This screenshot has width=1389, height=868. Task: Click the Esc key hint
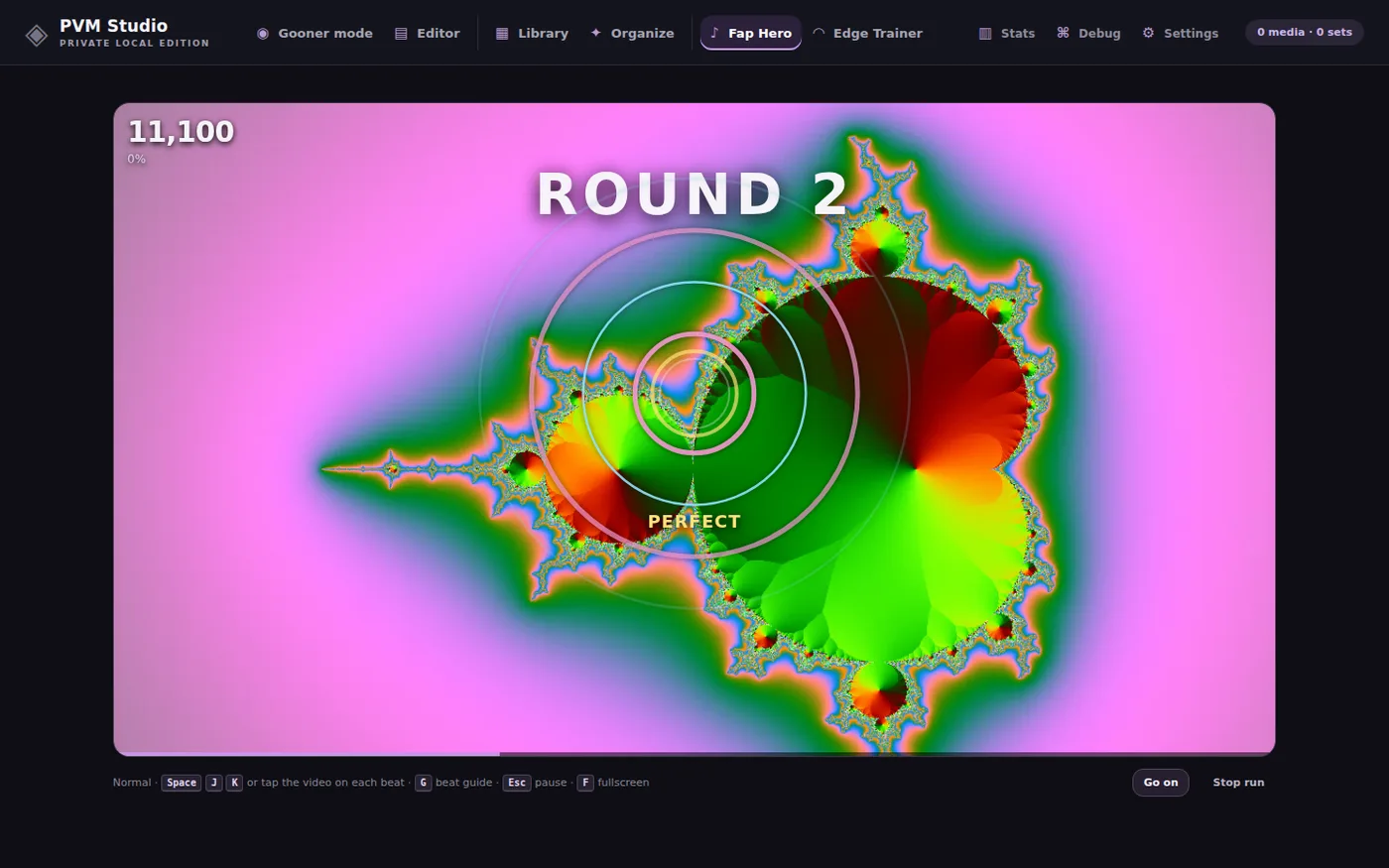click(x=517, y=783)
